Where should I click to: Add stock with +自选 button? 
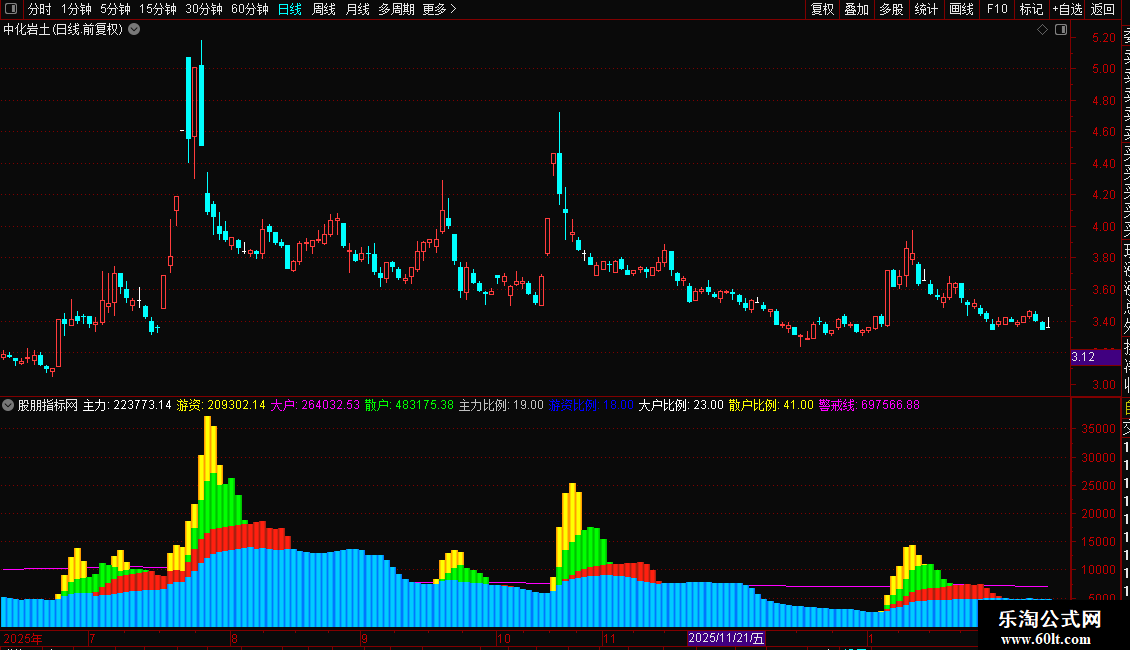[x=1067, y=9]
